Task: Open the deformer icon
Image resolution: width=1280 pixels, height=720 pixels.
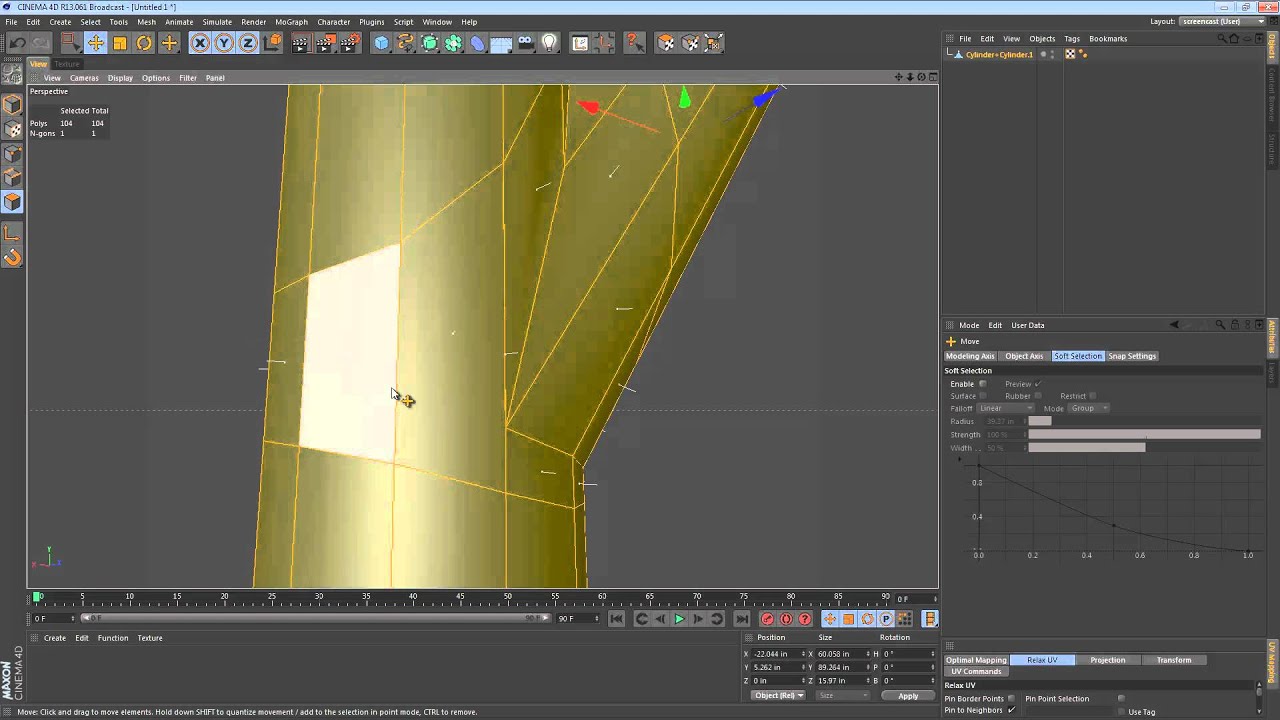Action: pyautogui.click(x=477, y=43)
